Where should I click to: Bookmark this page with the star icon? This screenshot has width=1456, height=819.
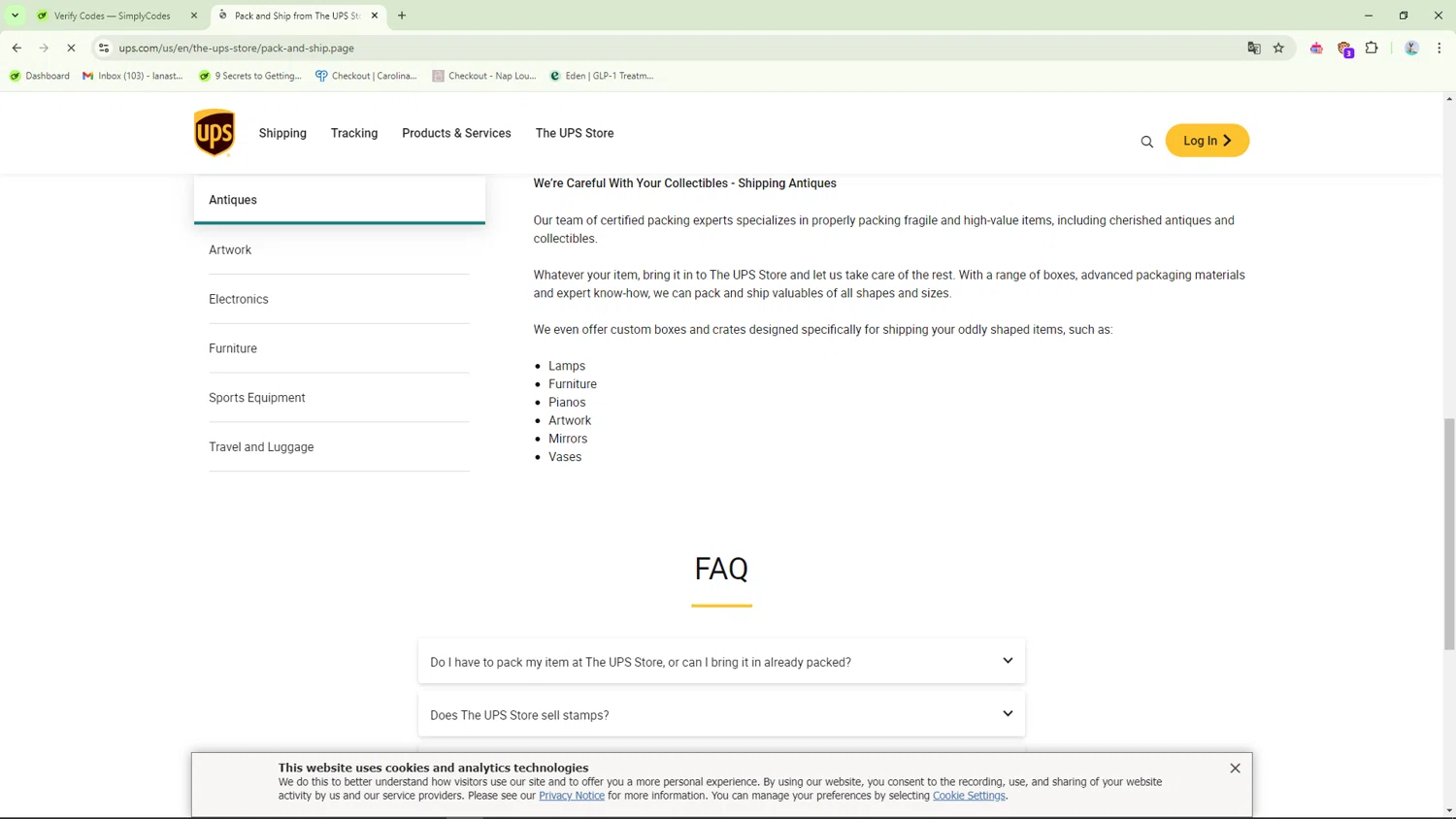click(x=1278, y=48)
